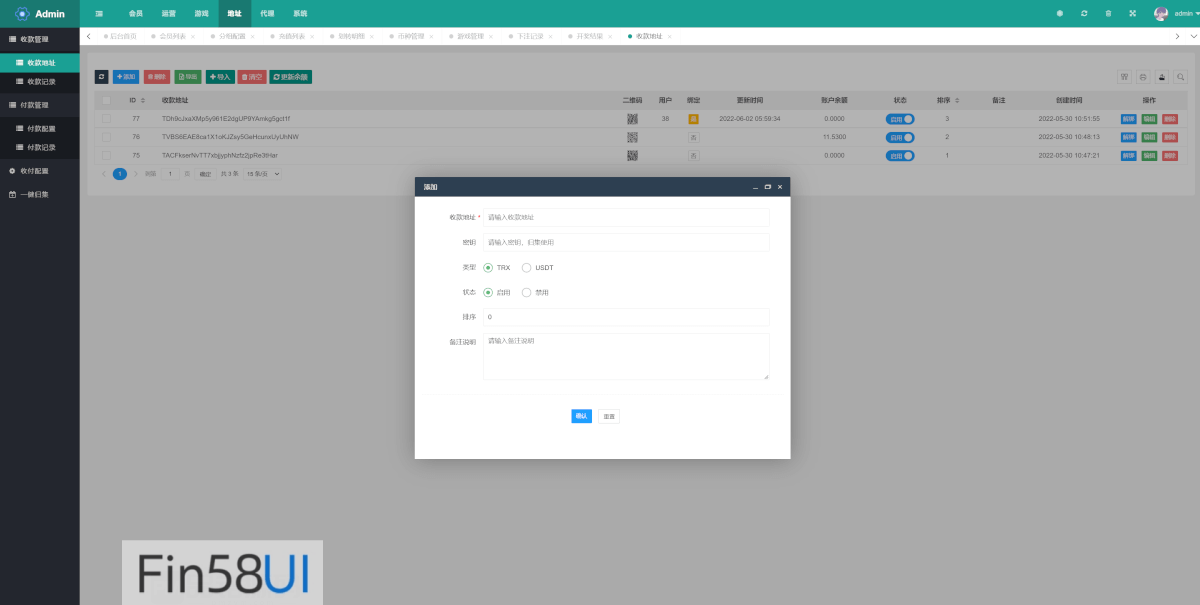
Task: Open the admin user dropdown
Action: pos(1174,14)
